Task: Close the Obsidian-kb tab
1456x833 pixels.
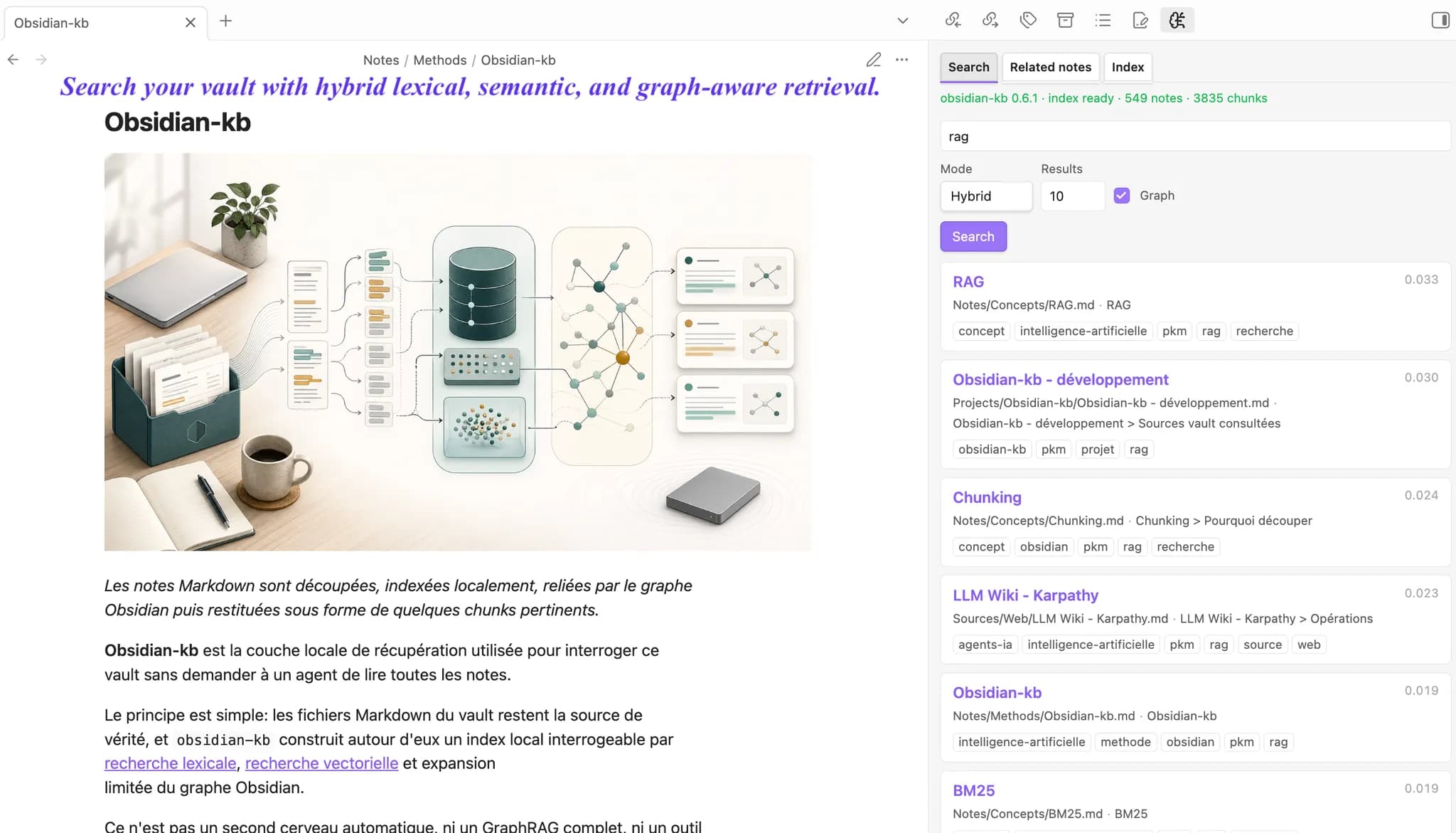Action: (x=190, y=23)
